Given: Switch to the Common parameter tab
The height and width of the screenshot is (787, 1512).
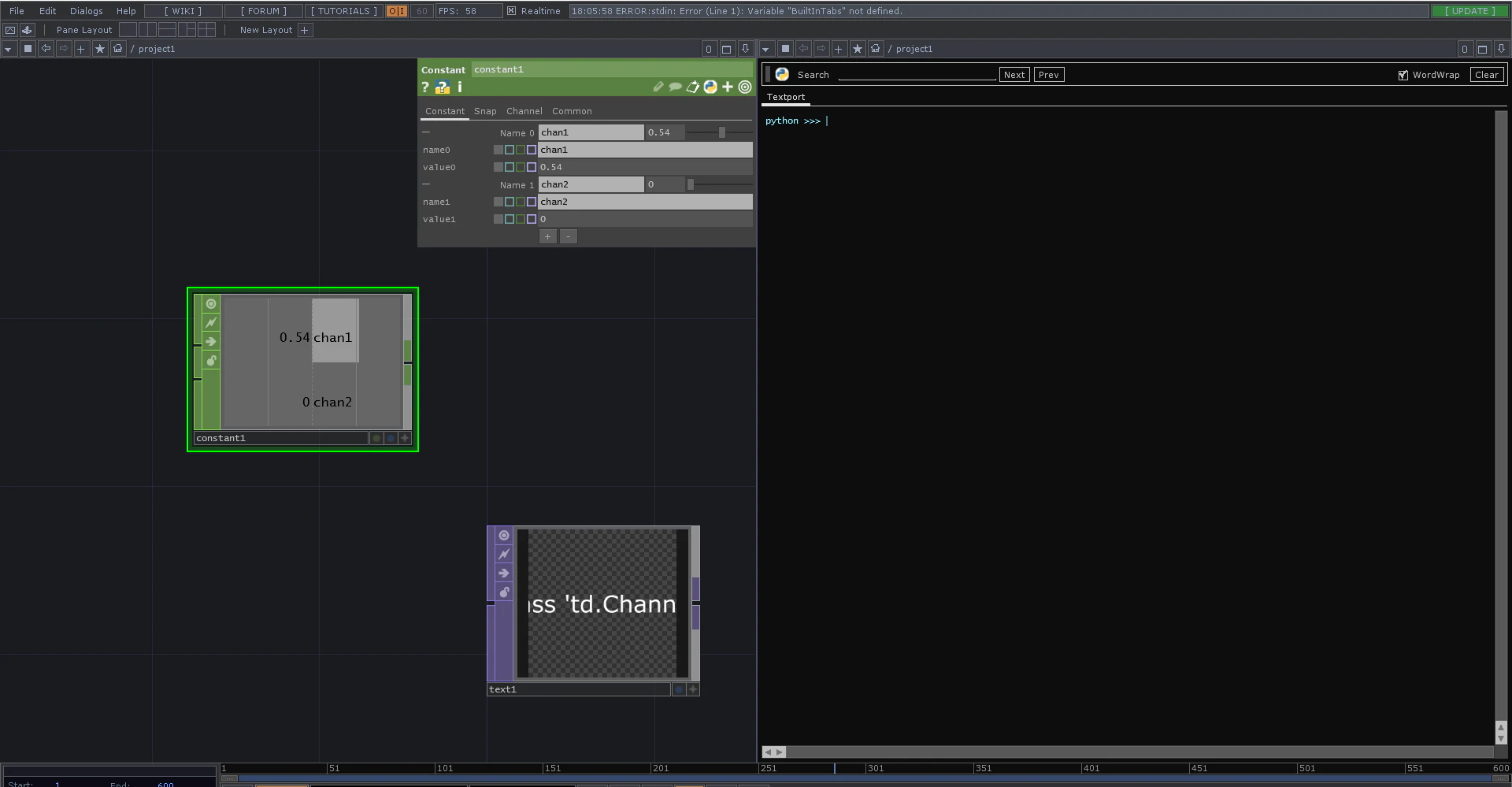Looking at the screenshot, I should [572, 111].
